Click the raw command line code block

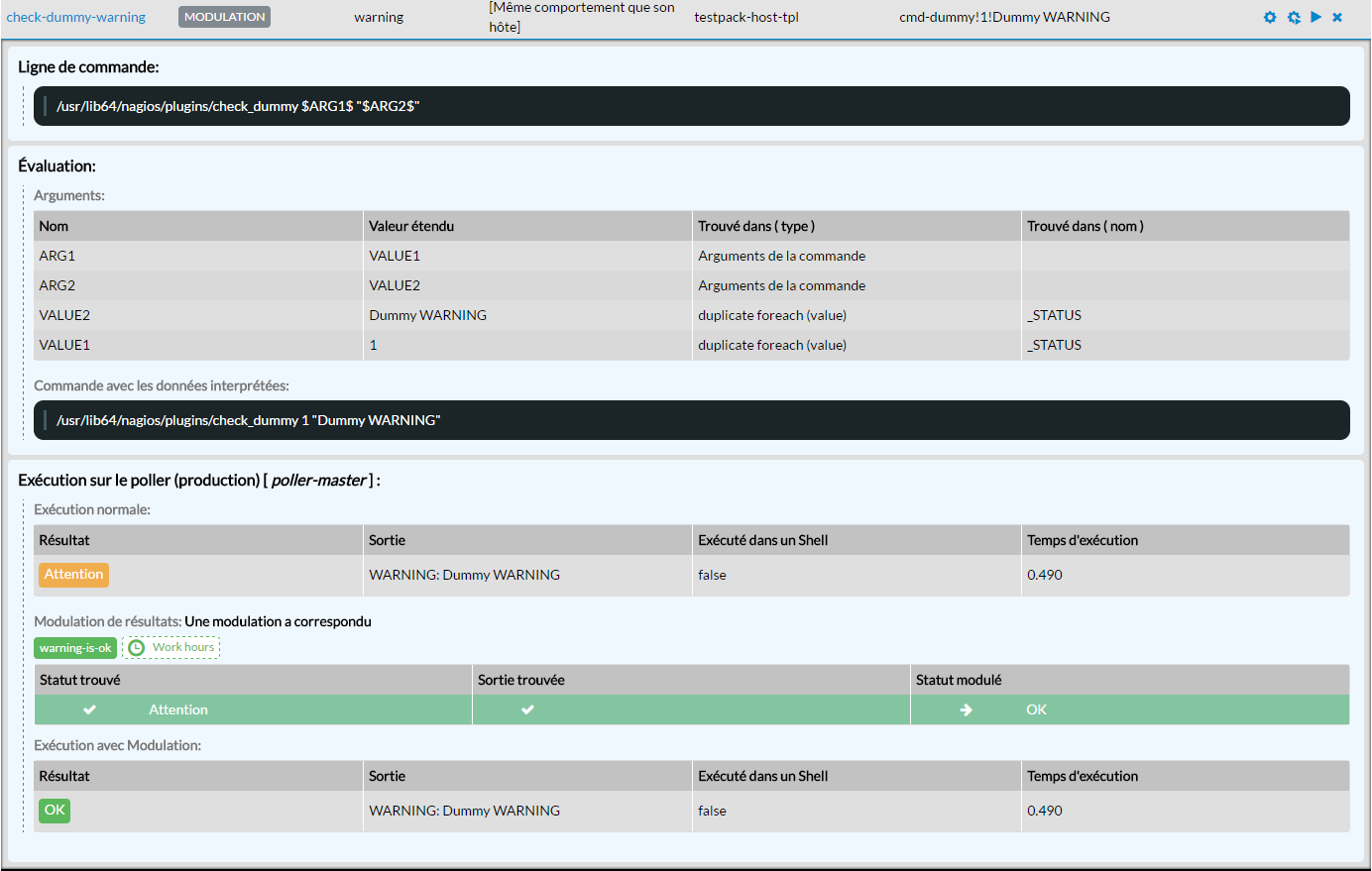[x=691, y=106]
